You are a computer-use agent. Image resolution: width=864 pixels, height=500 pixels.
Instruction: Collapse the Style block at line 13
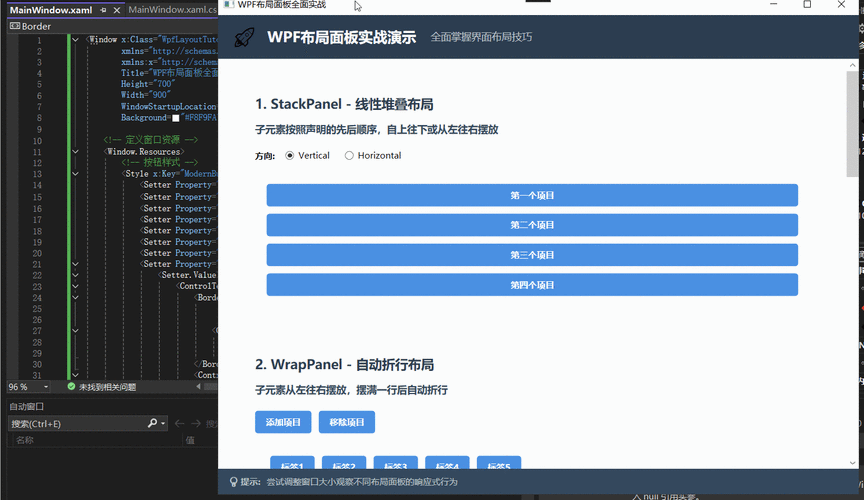(x=75, y=174)
